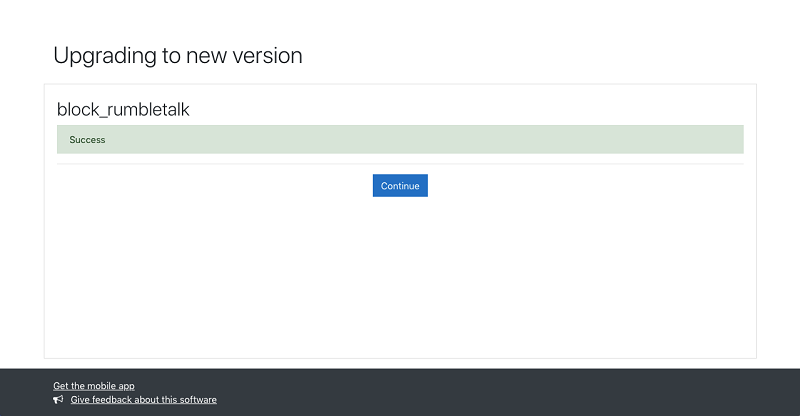This screenshot has height=416, width=800.
Task: Click the megaphone feedback icon
Action: [58, 399]
